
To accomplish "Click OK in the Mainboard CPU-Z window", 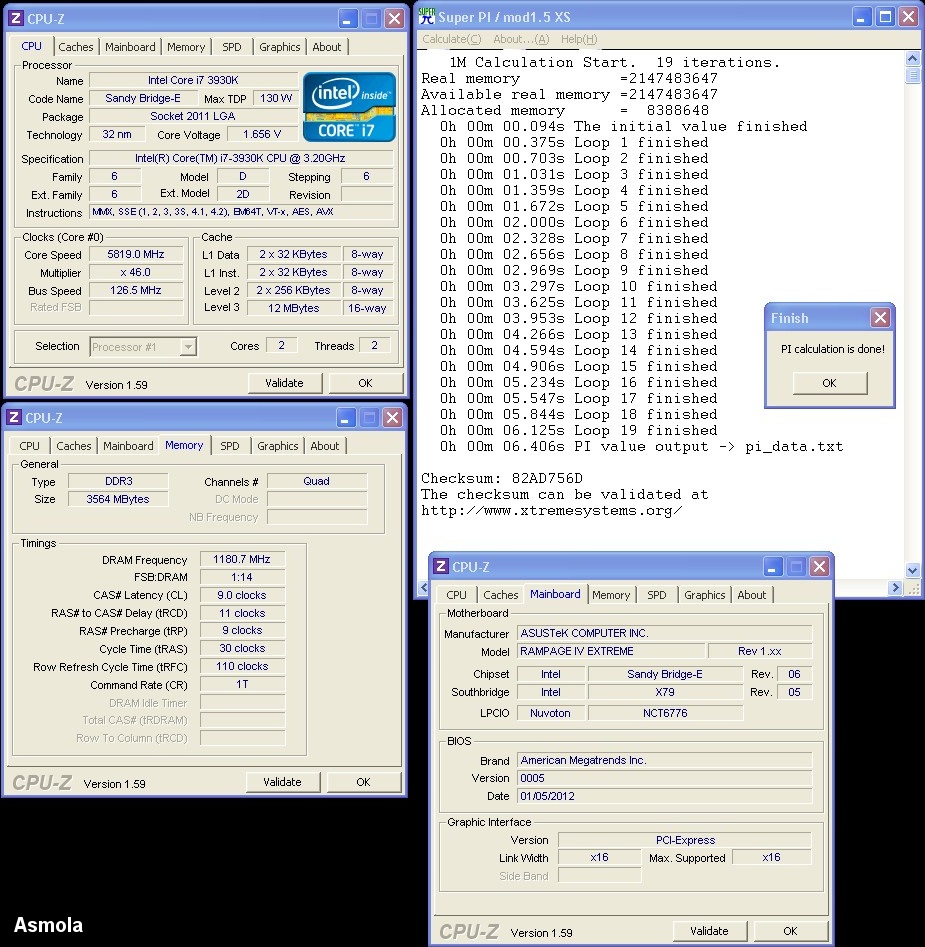I will point(790,931).
